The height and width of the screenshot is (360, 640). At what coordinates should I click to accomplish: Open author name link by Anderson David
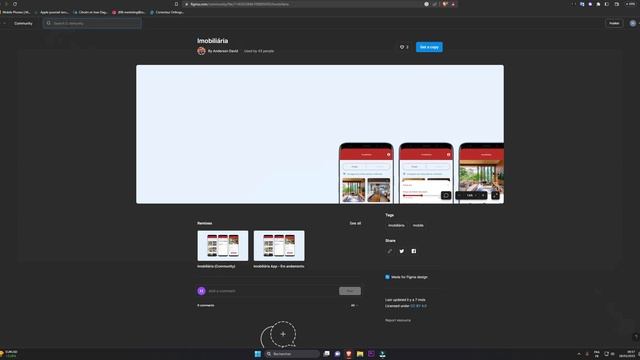click(223, 51)
